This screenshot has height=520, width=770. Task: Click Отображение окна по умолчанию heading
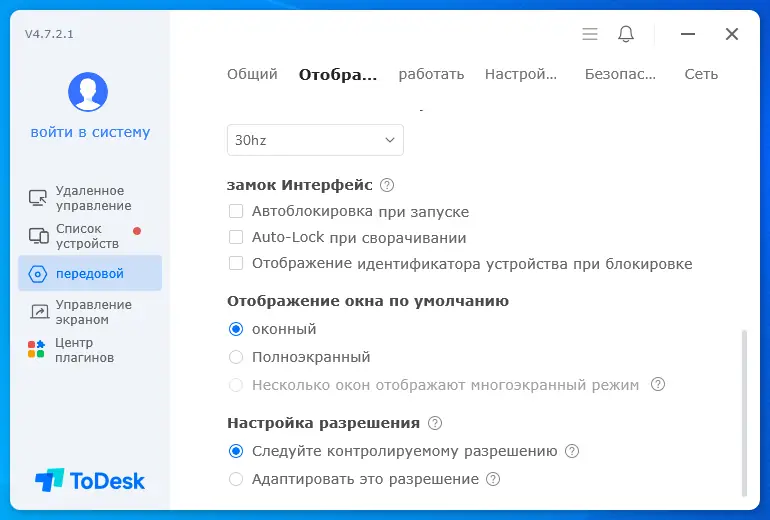[368, 301]
